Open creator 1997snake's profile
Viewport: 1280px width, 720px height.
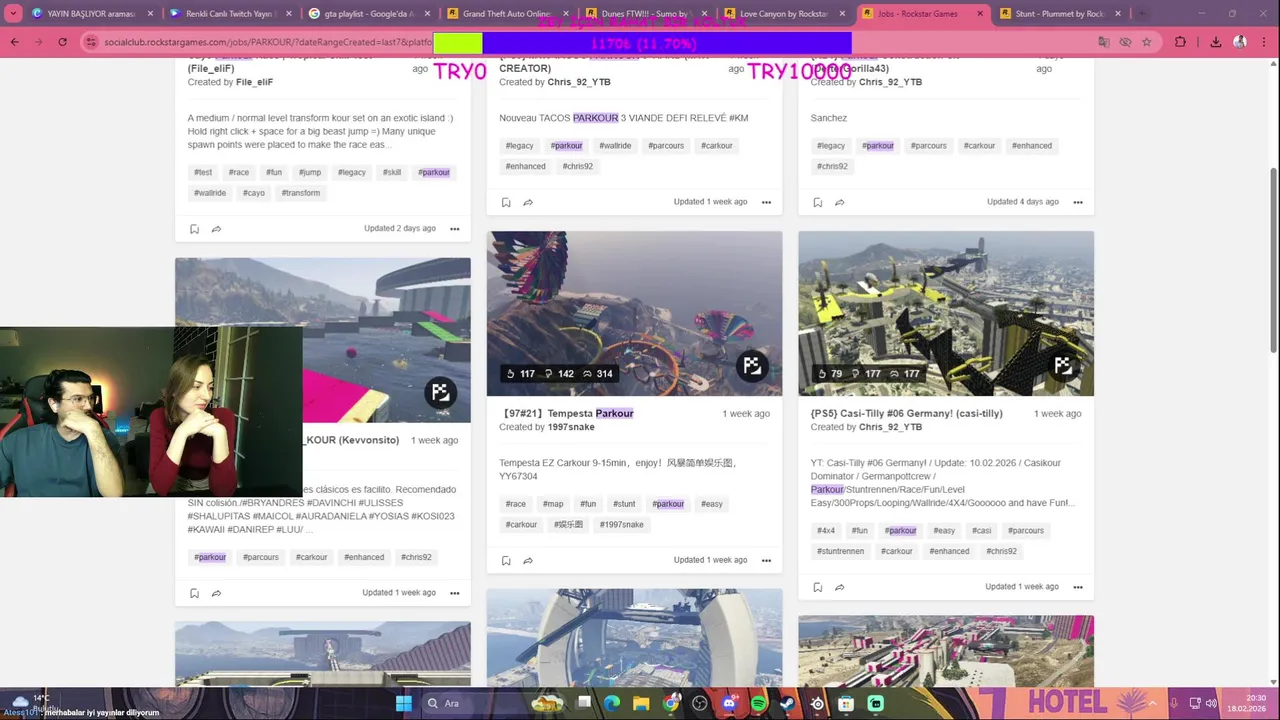pos(571,427)
